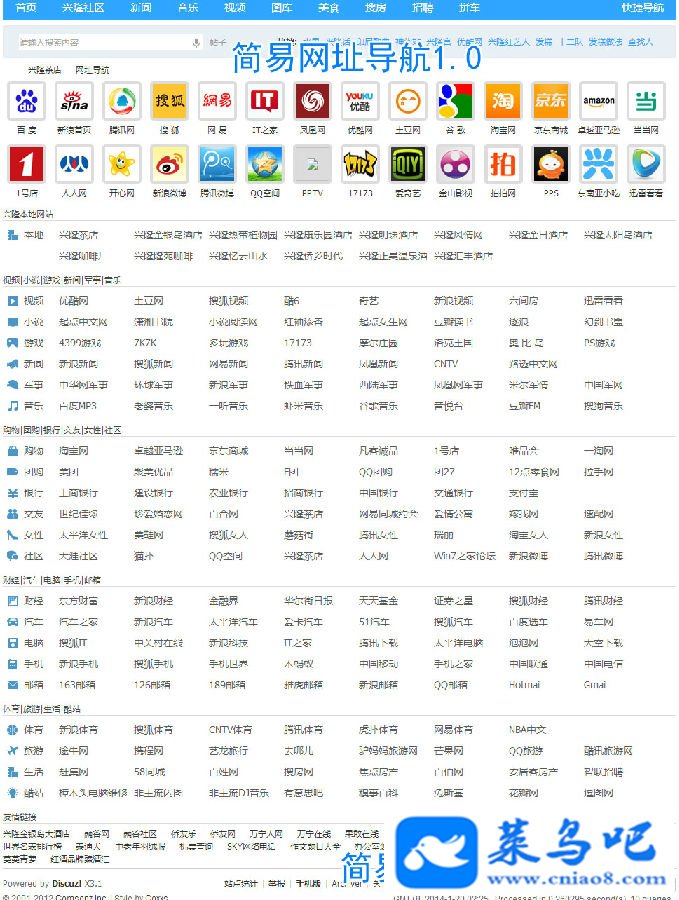Click the broken-image PPTV site icon

click(x=312, y=164)
